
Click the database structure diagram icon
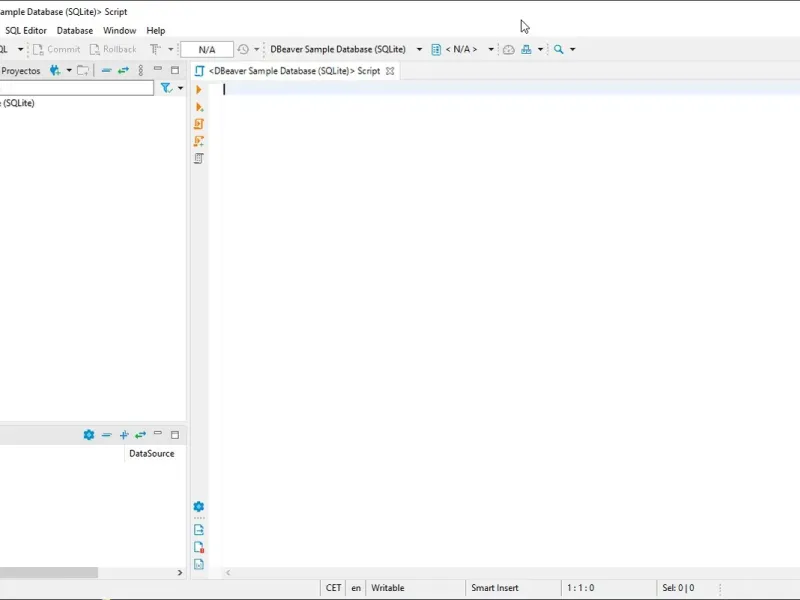point(526,49)
